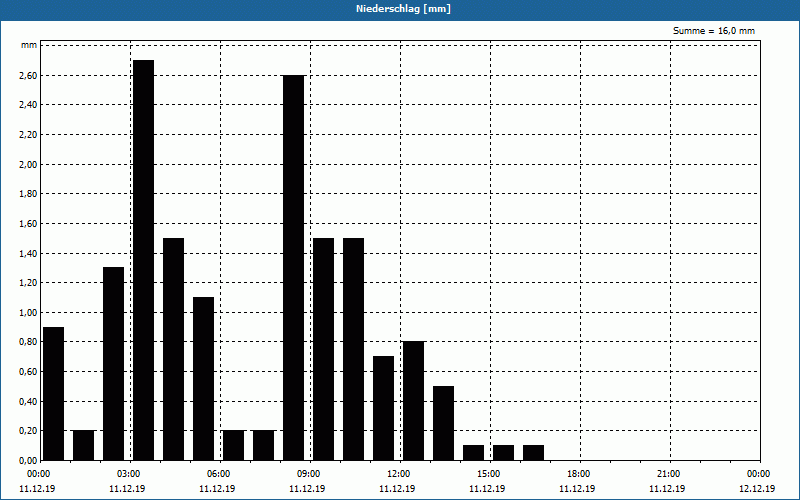Click the mm unit label above y-axis
800x500 pixels.
click(29, 45)
